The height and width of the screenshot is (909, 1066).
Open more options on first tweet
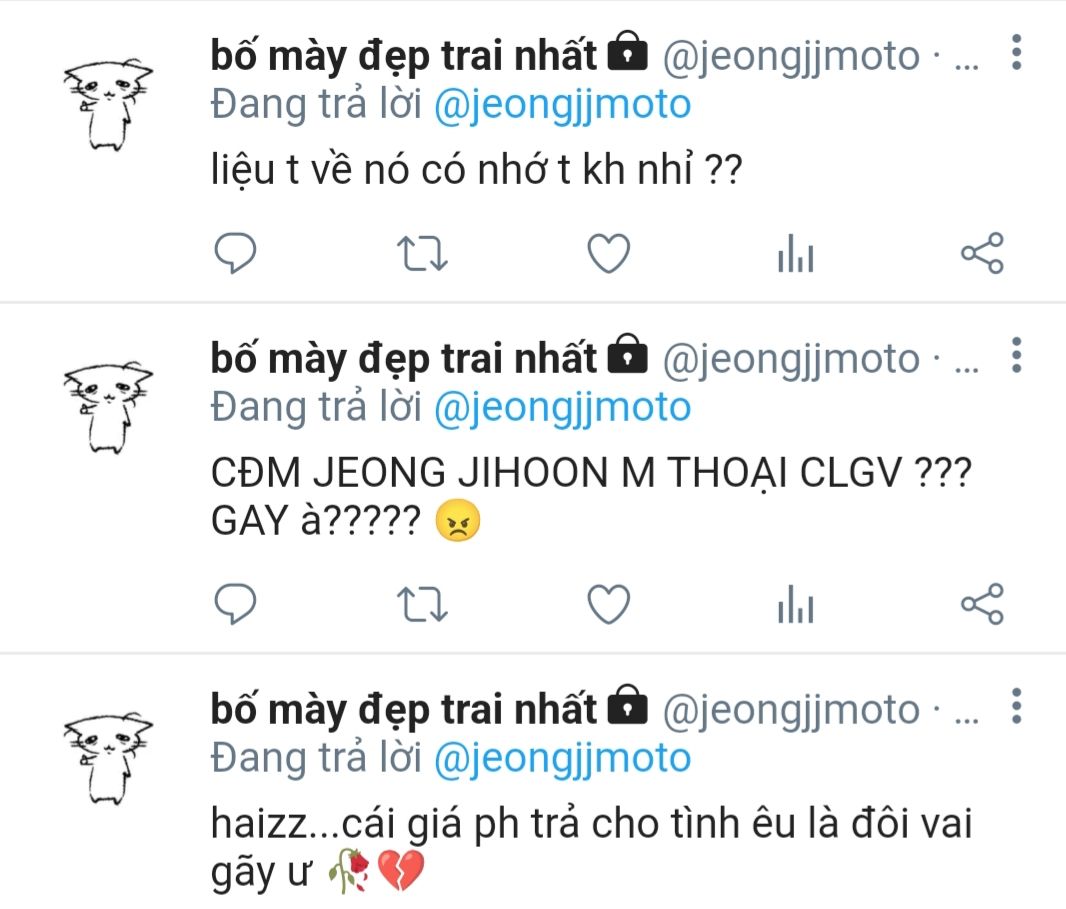click(x=1016, y=52)
